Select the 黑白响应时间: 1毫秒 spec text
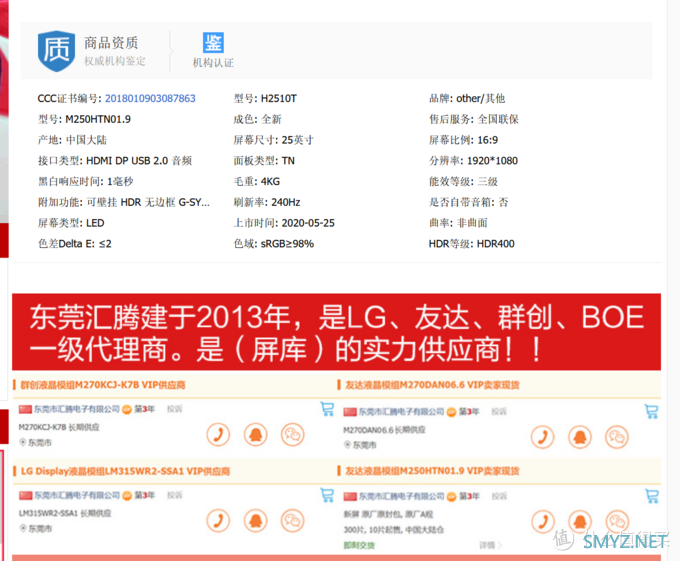680x561 pixels. (85, 181)
